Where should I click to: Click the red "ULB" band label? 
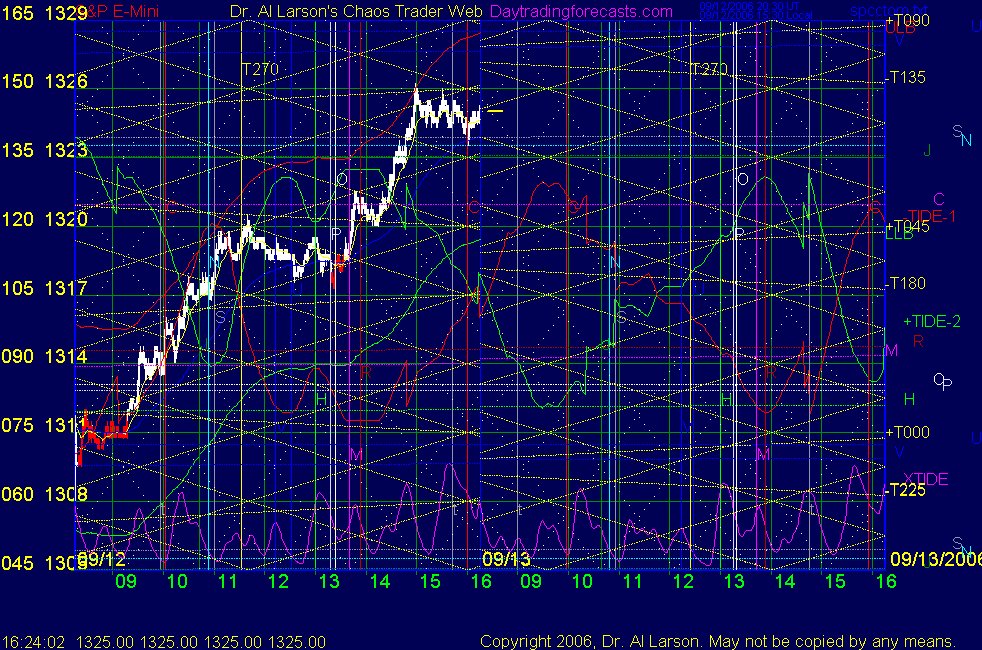[900, 29]
